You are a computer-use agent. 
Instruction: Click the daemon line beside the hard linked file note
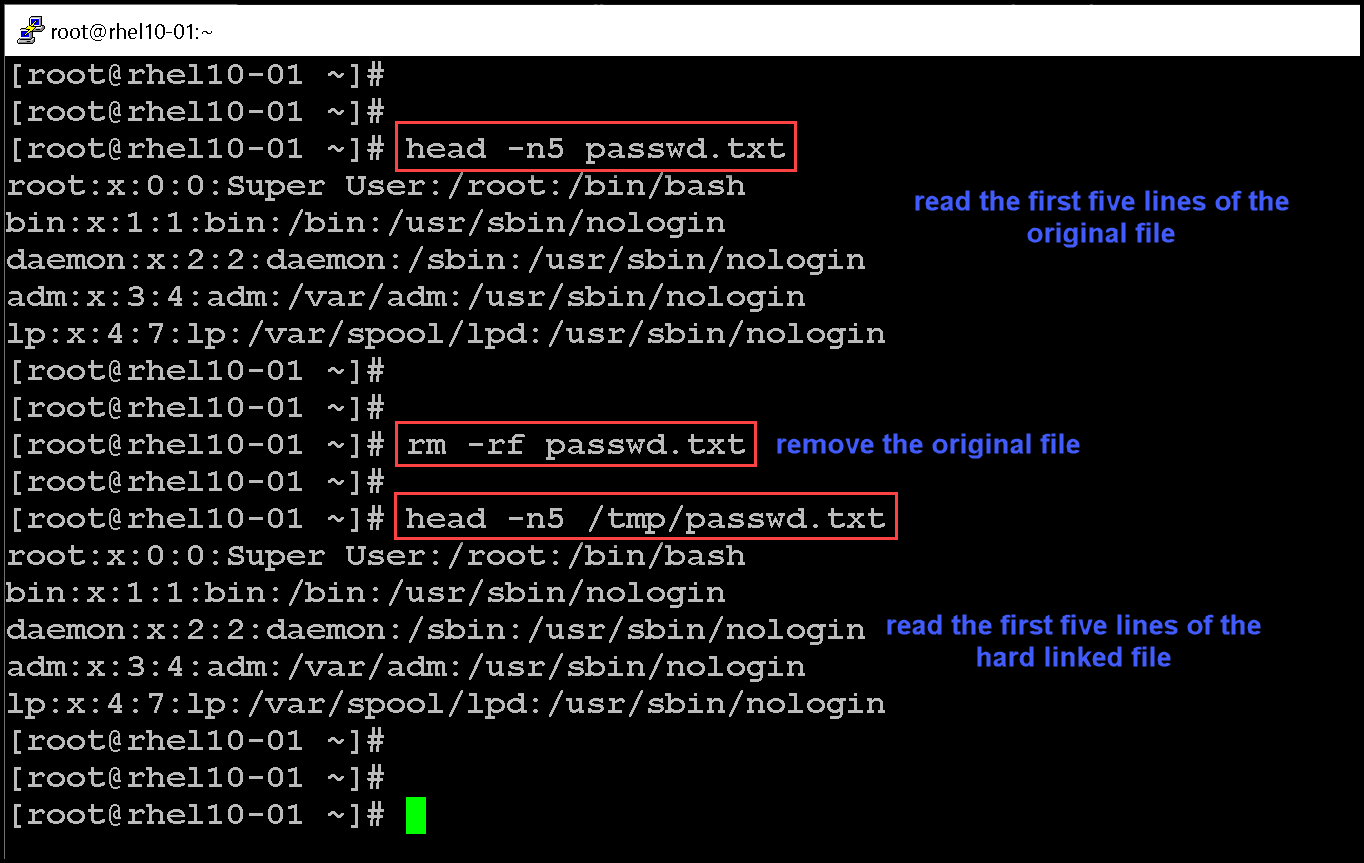(435, 630)
